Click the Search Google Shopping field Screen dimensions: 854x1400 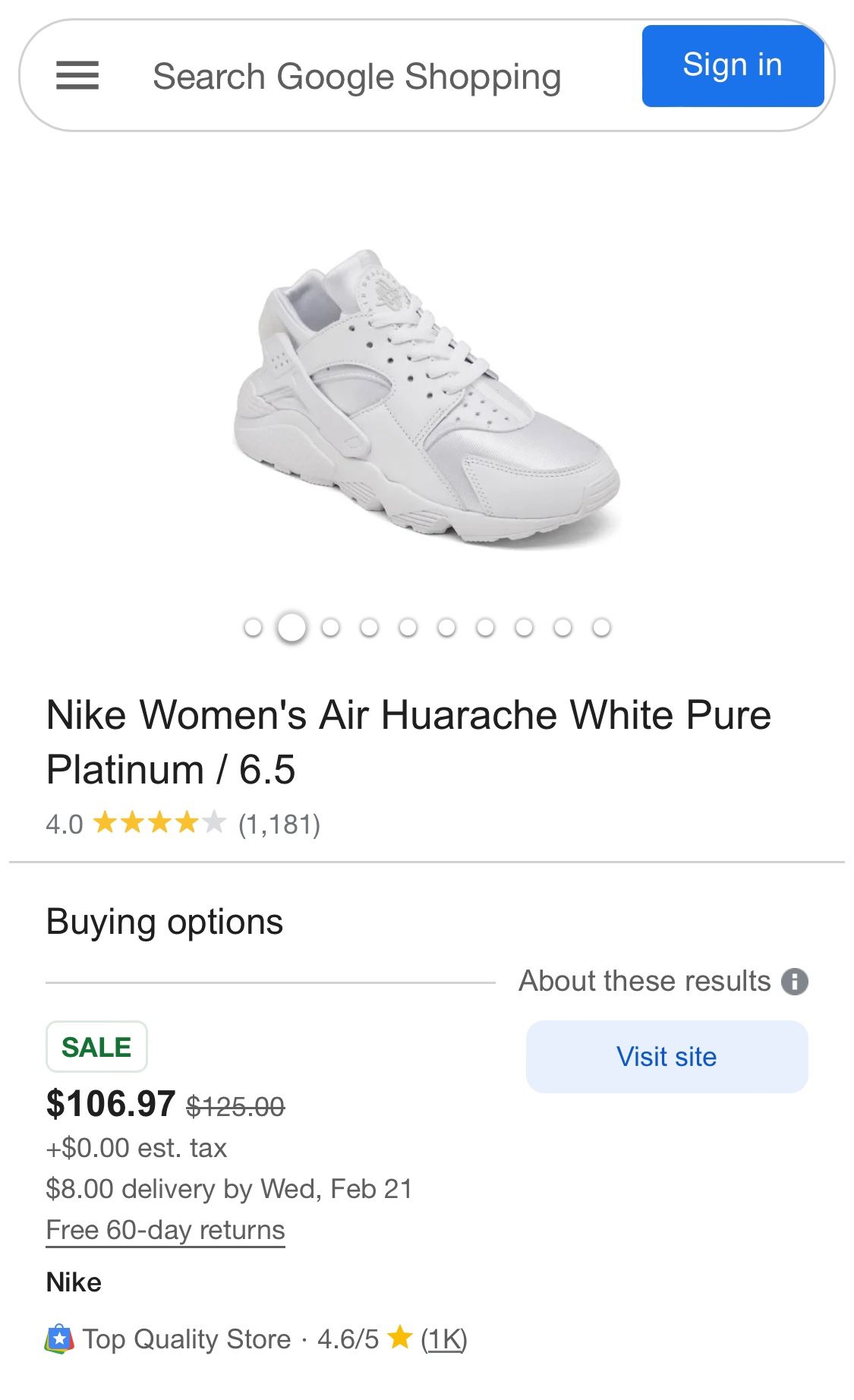point(357,77)
